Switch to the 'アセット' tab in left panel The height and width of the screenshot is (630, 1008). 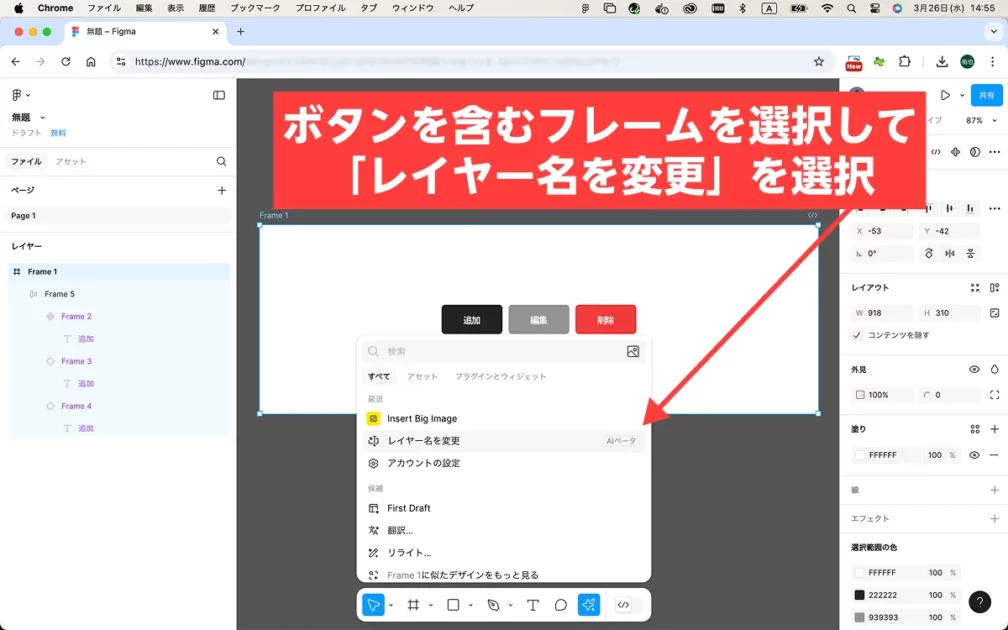(x=70, y=161)
